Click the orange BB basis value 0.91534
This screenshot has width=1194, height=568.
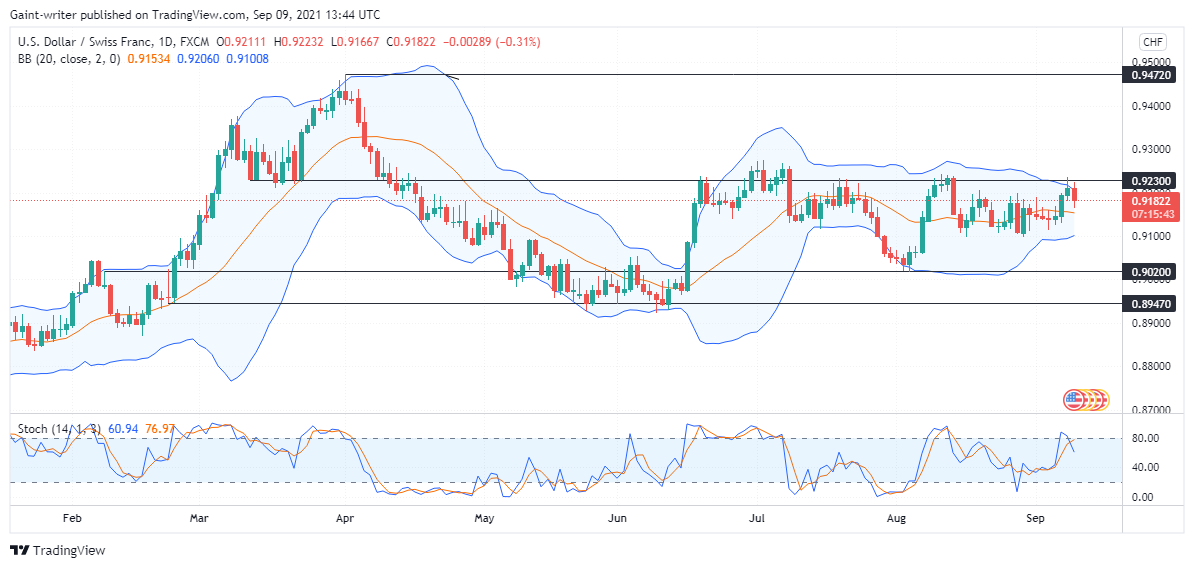(148, 59)
